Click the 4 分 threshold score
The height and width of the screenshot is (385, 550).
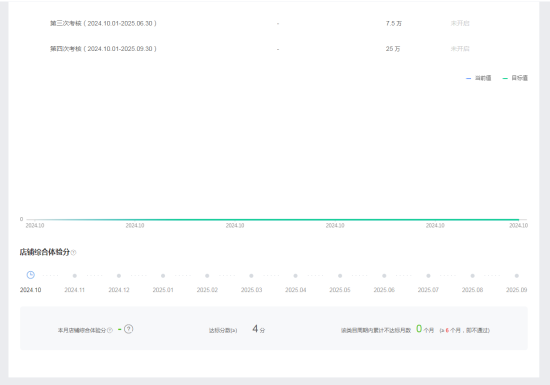[x=259, y=329]
